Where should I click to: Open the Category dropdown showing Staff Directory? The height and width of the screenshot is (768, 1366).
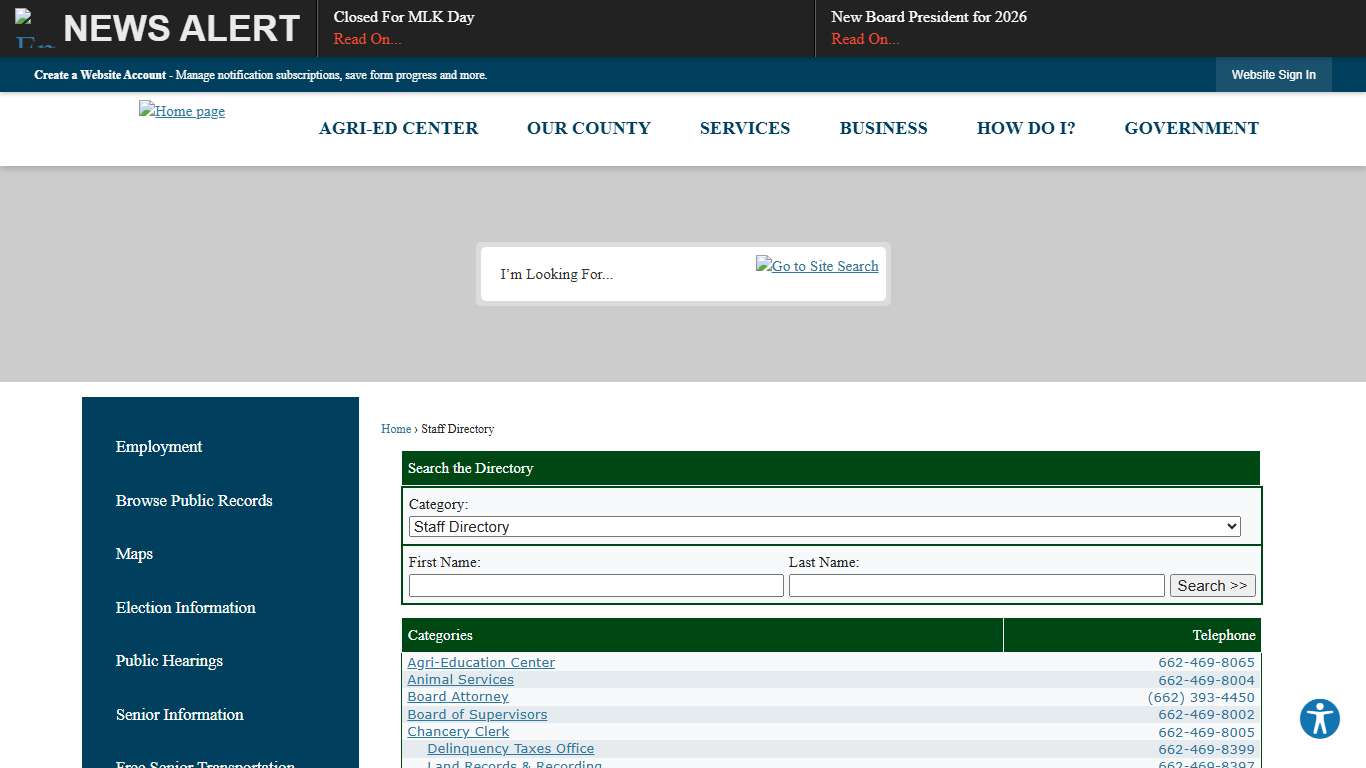coord(824,526)
